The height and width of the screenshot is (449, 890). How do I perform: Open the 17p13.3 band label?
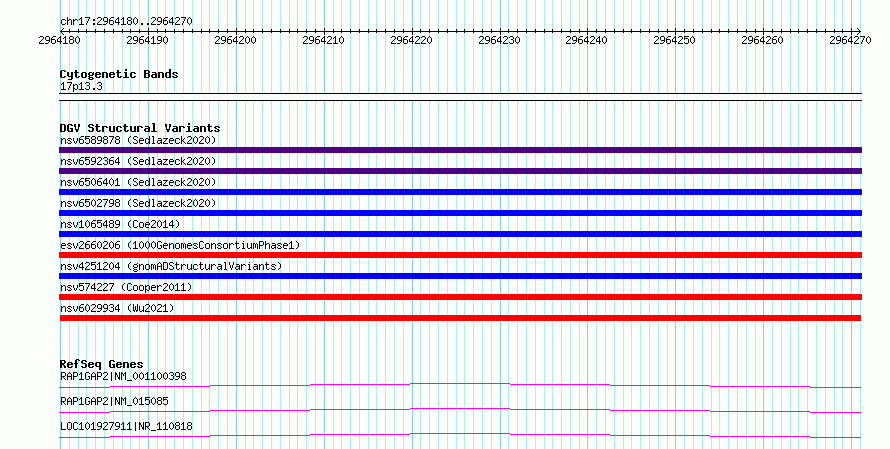pos(81,87)
